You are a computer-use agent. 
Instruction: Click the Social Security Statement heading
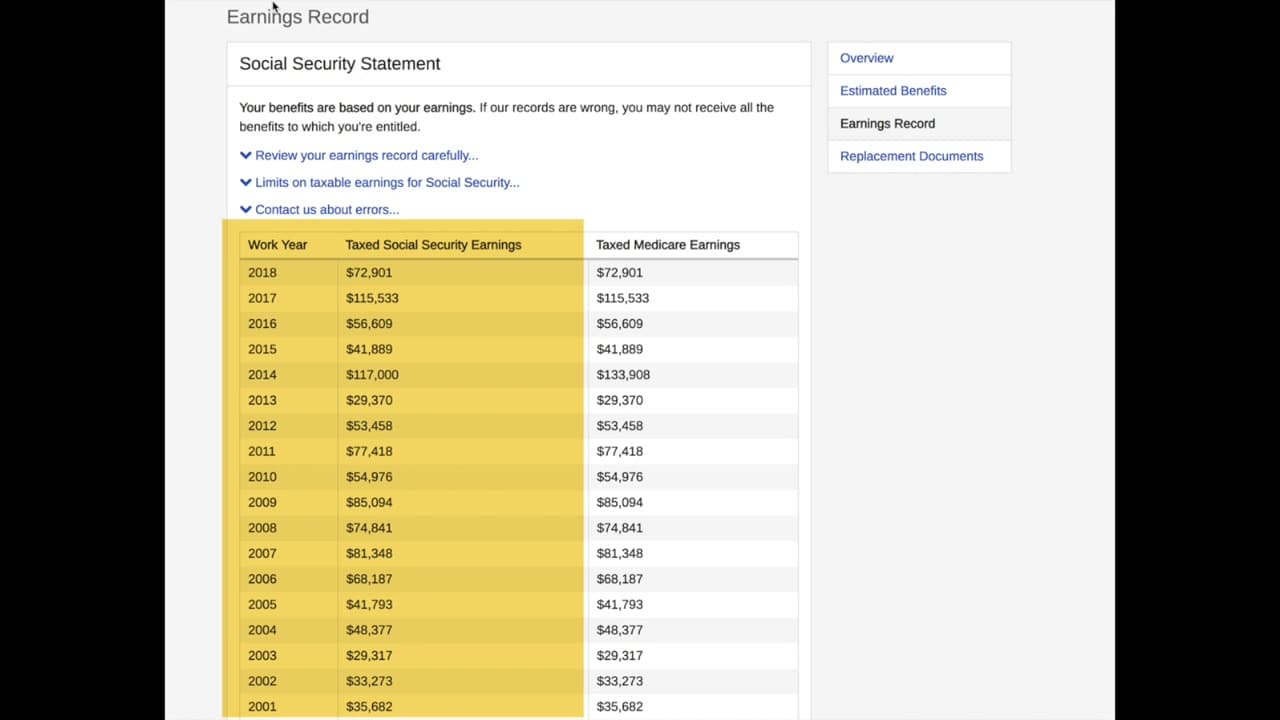click(x=340, y=64)
